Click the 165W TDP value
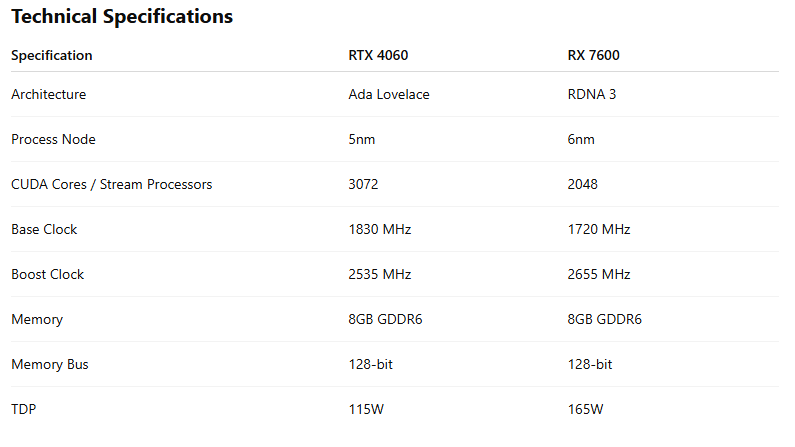Viewport: 795px width, 447px height. [x=586, y=409]
